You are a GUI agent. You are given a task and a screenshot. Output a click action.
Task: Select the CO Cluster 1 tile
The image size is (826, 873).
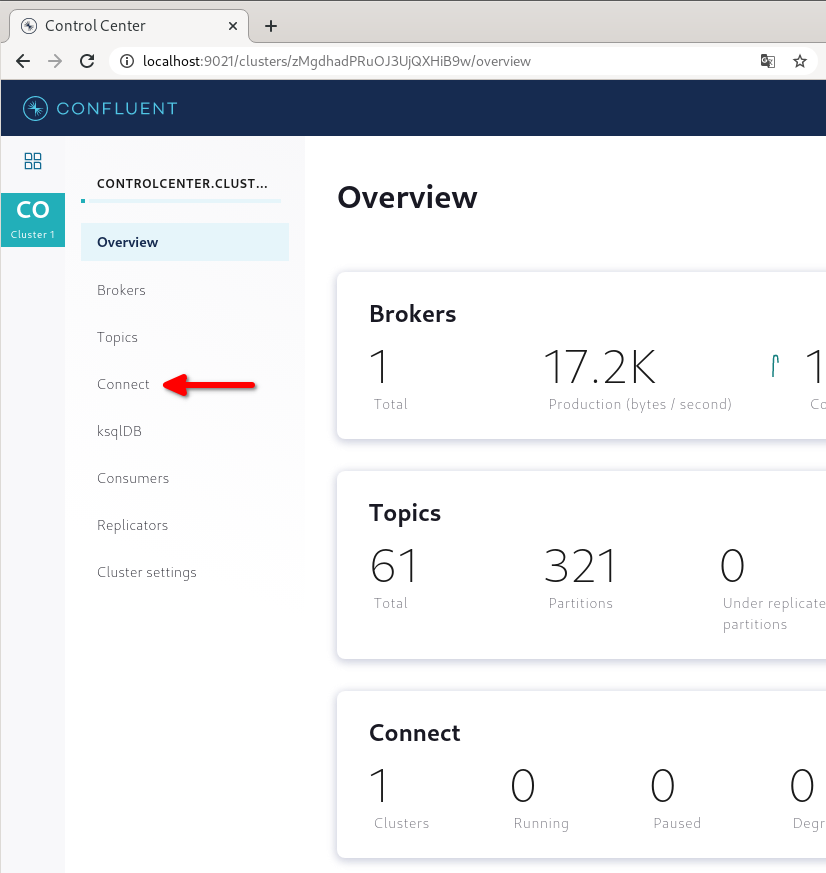click(33, 219)
